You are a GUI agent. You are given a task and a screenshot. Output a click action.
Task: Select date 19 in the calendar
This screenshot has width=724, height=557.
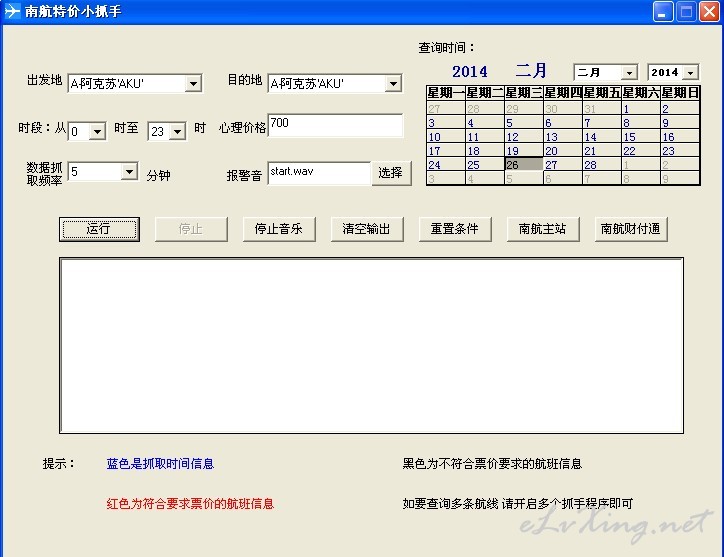[x=524, y=151]
